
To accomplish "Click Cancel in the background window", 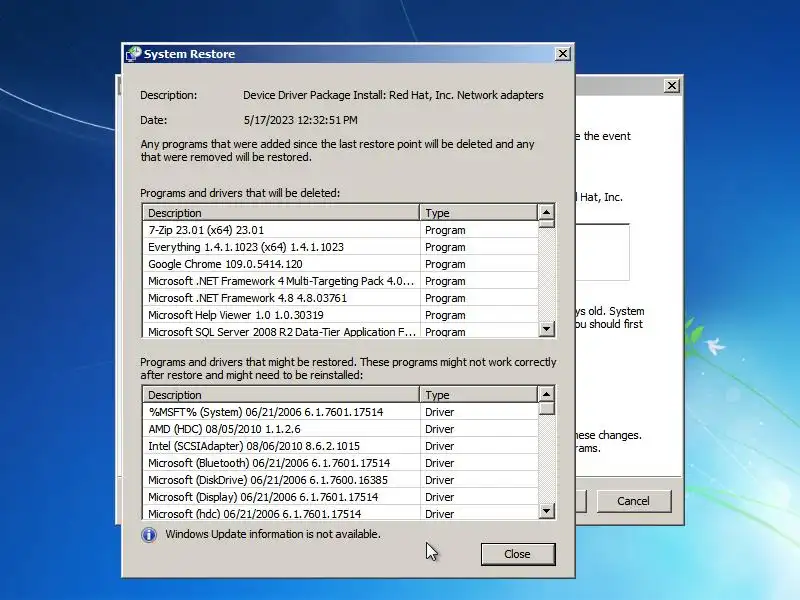I will click(633, 501).
